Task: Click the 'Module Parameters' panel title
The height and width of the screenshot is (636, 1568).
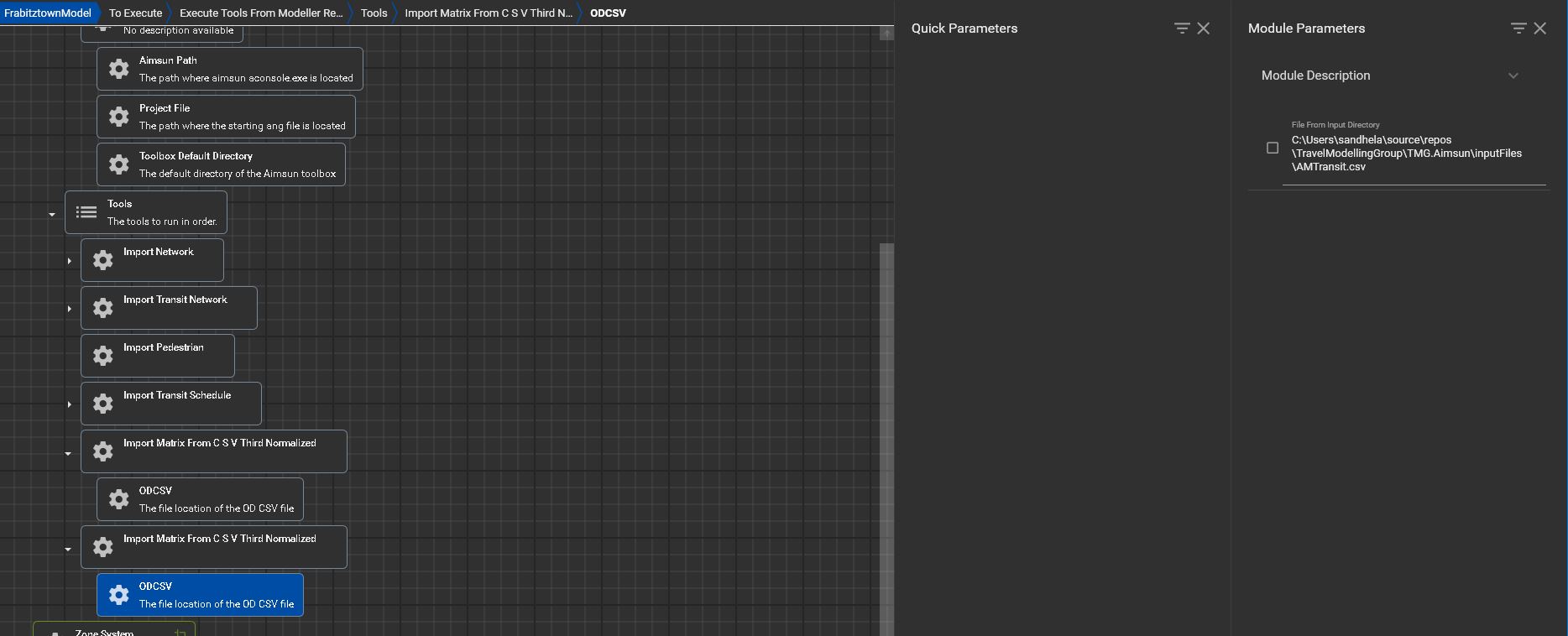Action: pos(1306,29)
